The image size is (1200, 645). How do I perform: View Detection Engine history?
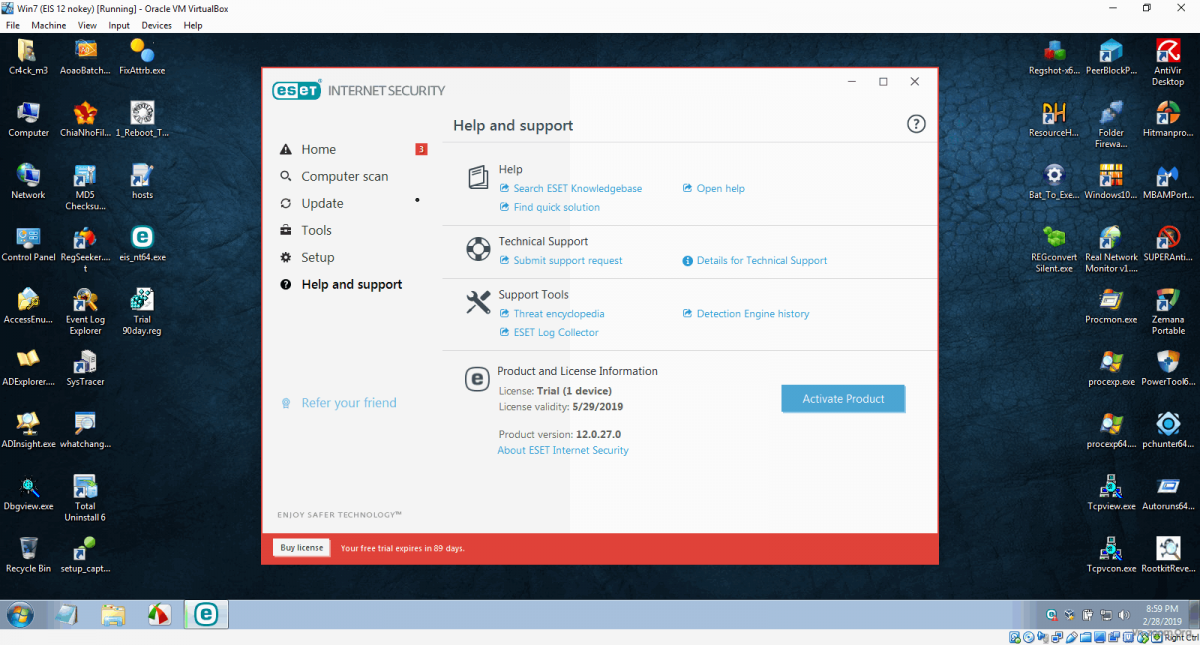752,314
